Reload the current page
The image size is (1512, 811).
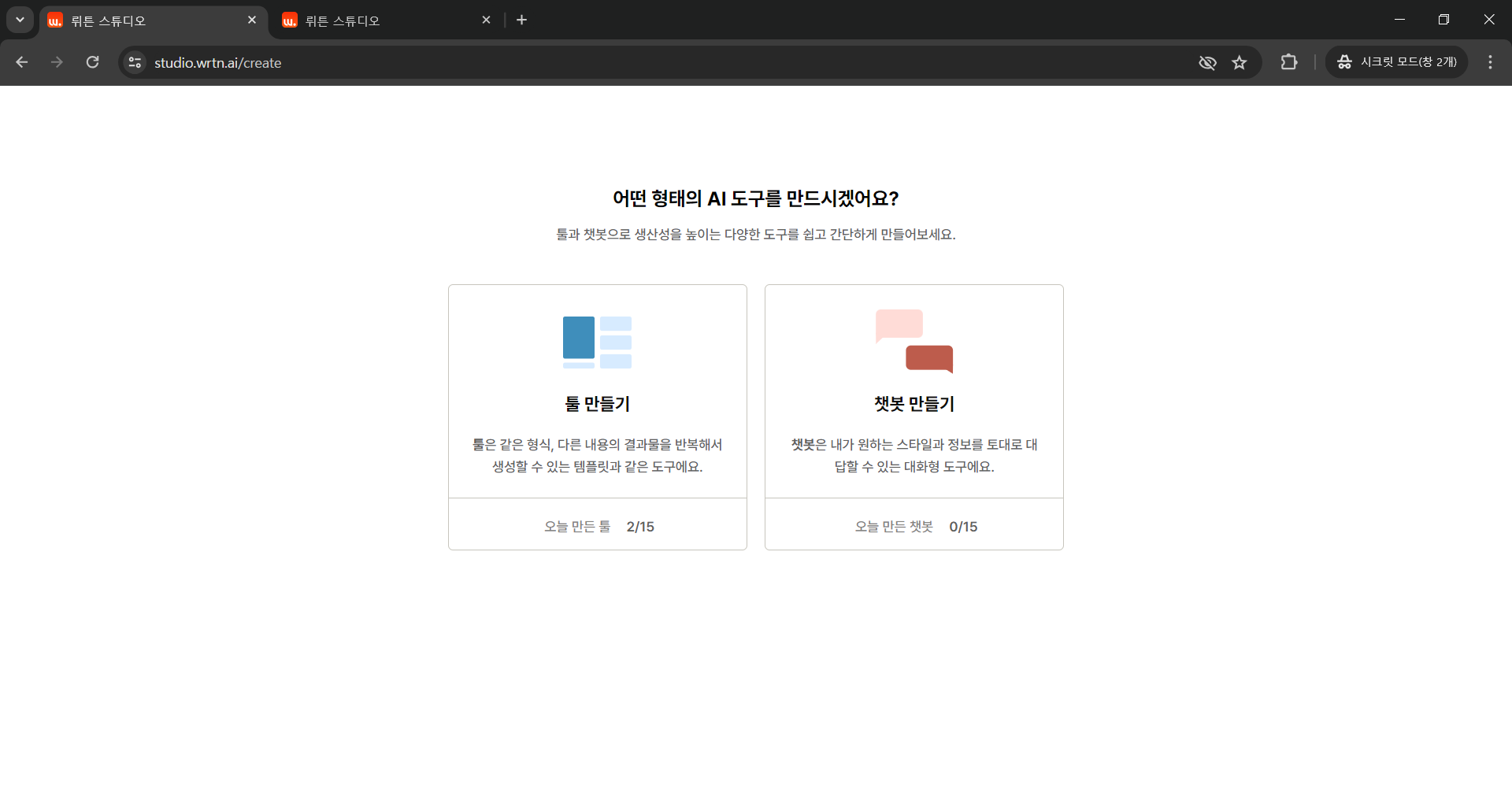[x=92, y=62]
